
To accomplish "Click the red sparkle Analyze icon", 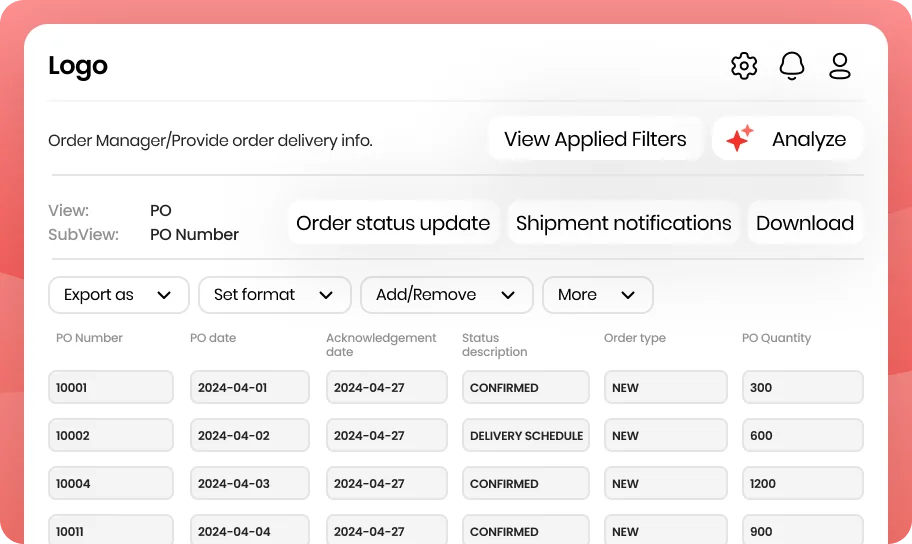I will point(739,138).
